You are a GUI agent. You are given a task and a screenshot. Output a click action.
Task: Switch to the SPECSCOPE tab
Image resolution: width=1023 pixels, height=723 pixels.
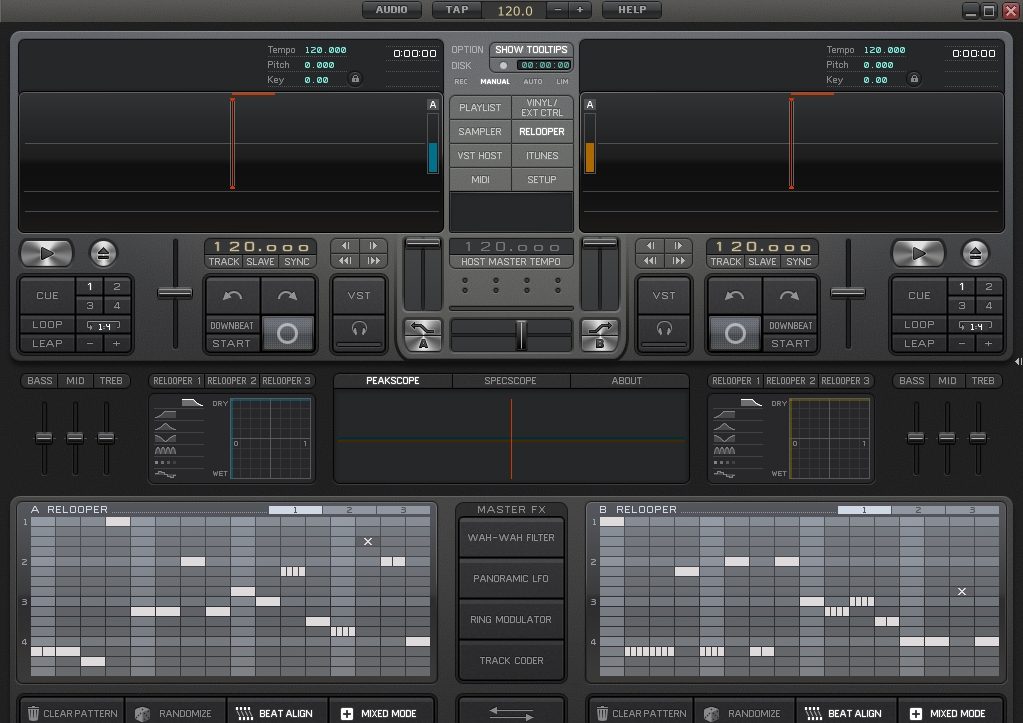[x=510, y=381]
